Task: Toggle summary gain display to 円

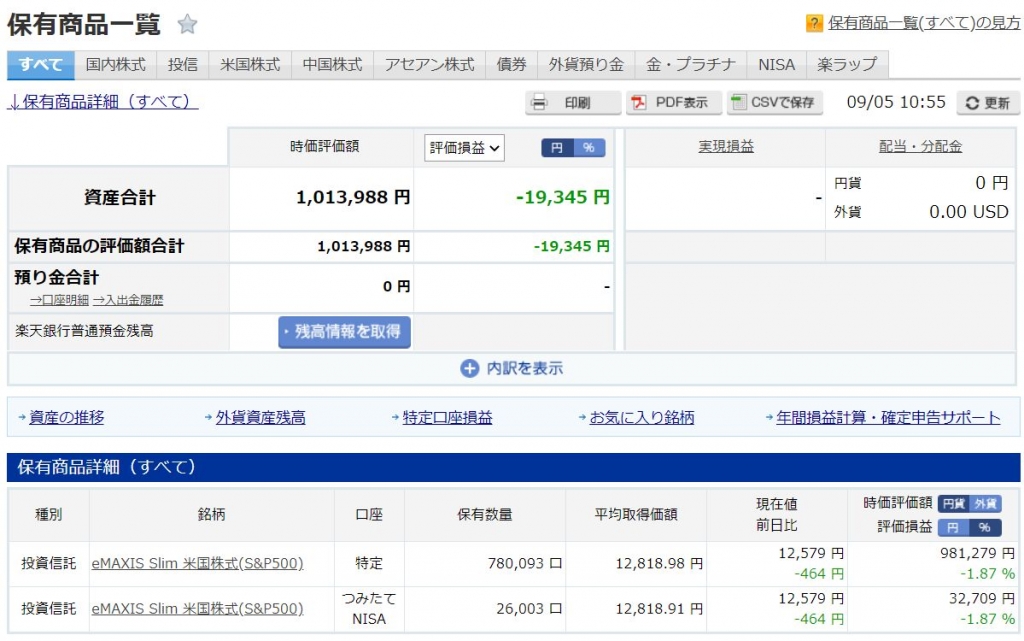Action: click(x=557, y=147)
